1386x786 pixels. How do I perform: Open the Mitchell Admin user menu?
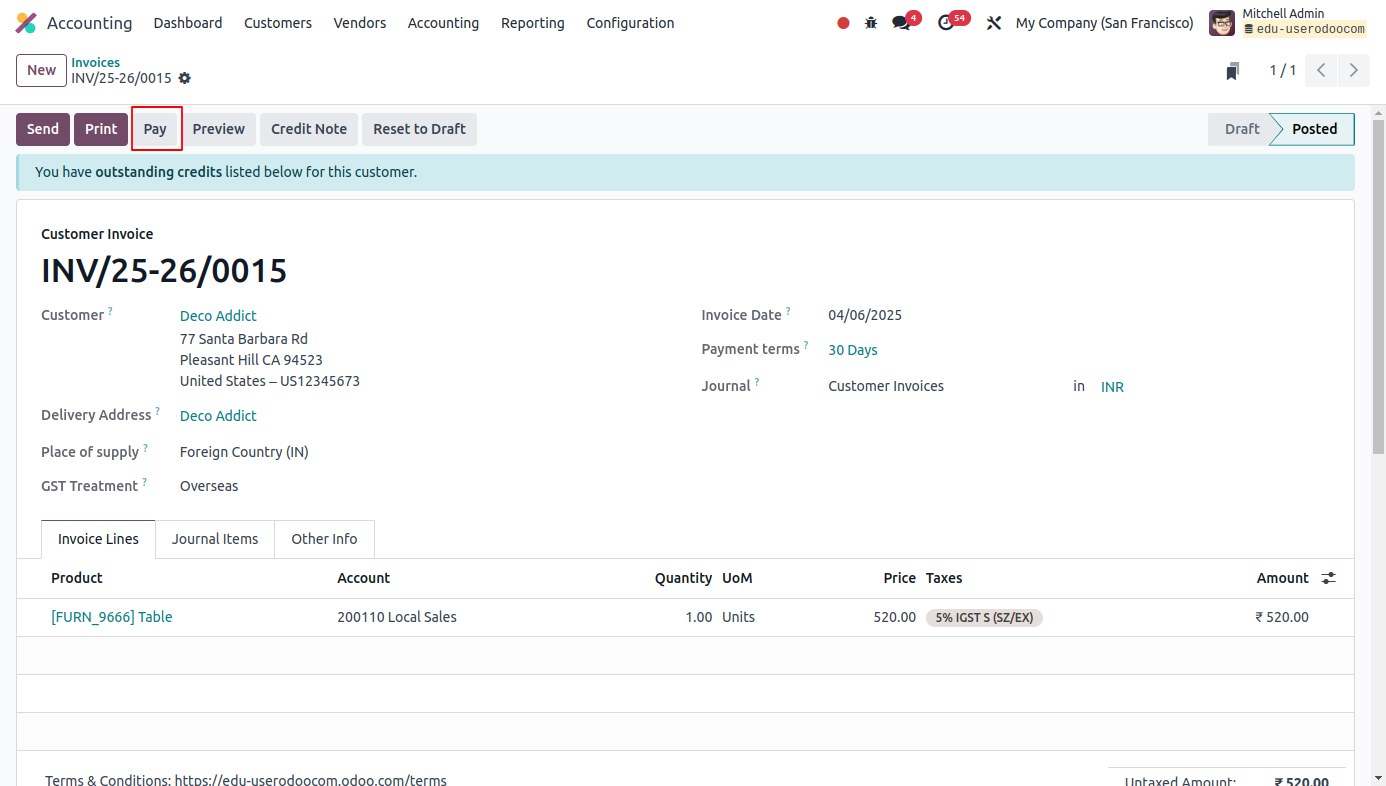[x=1287, y=22]
